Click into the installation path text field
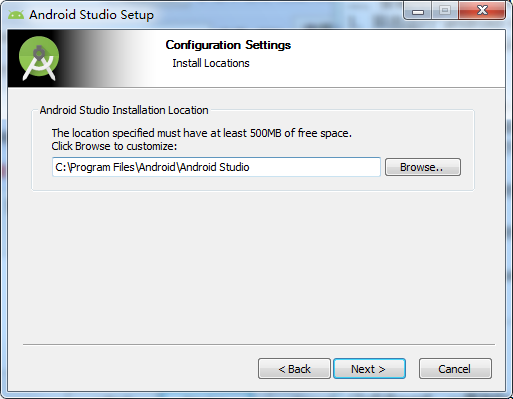Image resolution: width=513 pixels, height=399 pixels. [216, 167]
